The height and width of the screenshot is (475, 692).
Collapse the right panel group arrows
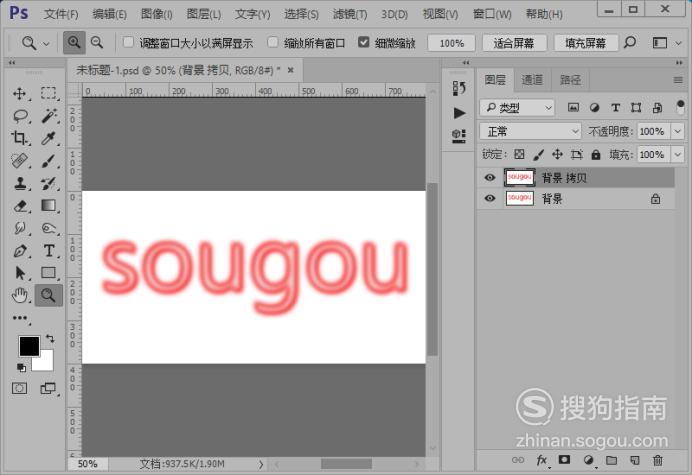tap(679, 63)
